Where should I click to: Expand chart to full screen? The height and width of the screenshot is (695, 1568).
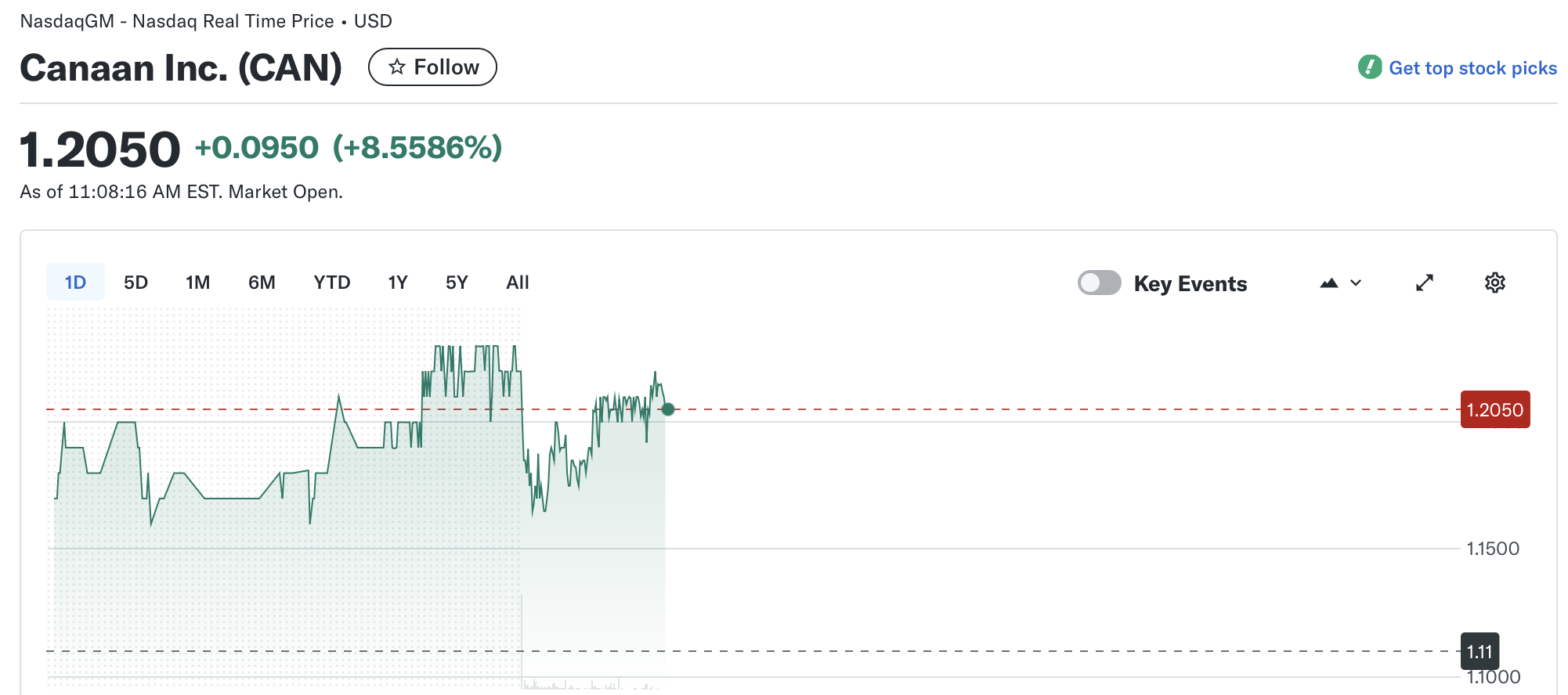tap(1424, 283)
